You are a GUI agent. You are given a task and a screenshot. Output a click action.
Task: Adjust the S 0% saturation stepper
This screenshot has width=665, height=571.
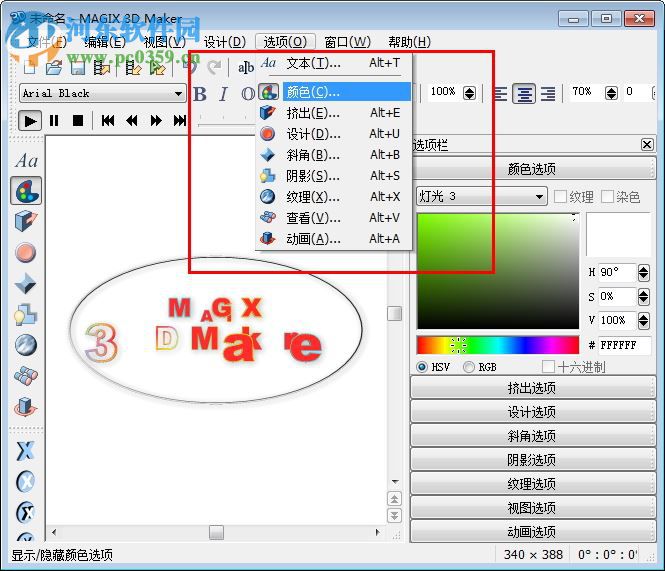coord(643,297)
